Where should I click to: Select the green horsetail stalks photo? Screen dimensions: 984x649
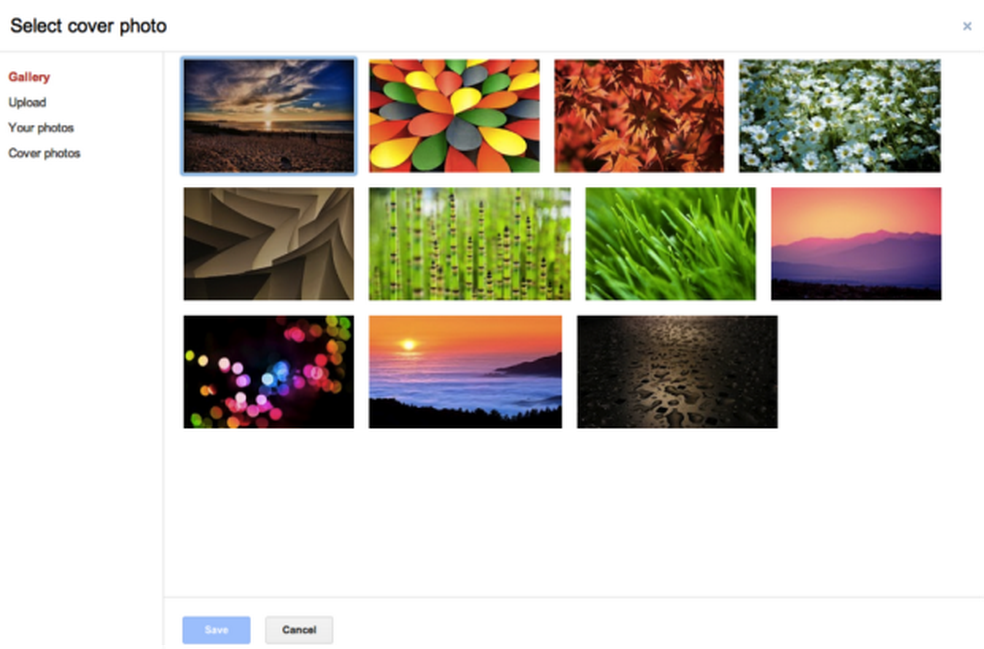(x=469, y=244)
